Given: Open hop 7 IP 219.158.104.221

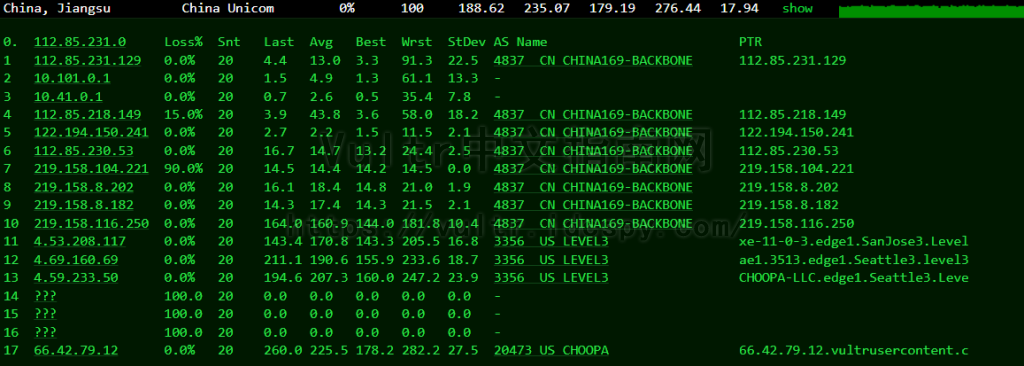Looking at the screenshot, I should (91, 169).
